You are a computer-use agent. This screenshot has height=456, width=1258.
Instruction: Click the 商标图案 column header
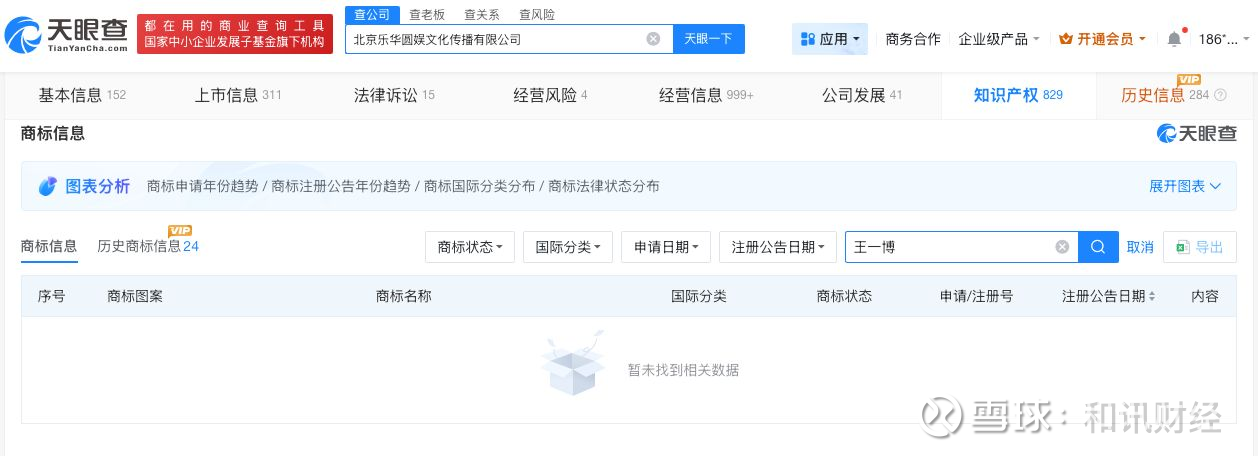135,296
